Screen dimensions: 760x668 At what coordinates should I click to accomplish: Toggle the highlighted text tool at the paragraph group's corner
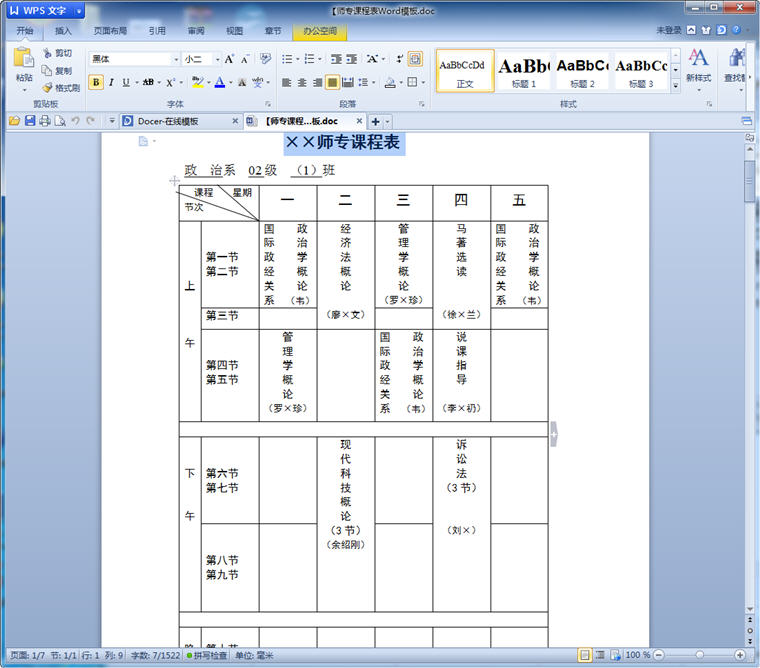pos(415,59)
